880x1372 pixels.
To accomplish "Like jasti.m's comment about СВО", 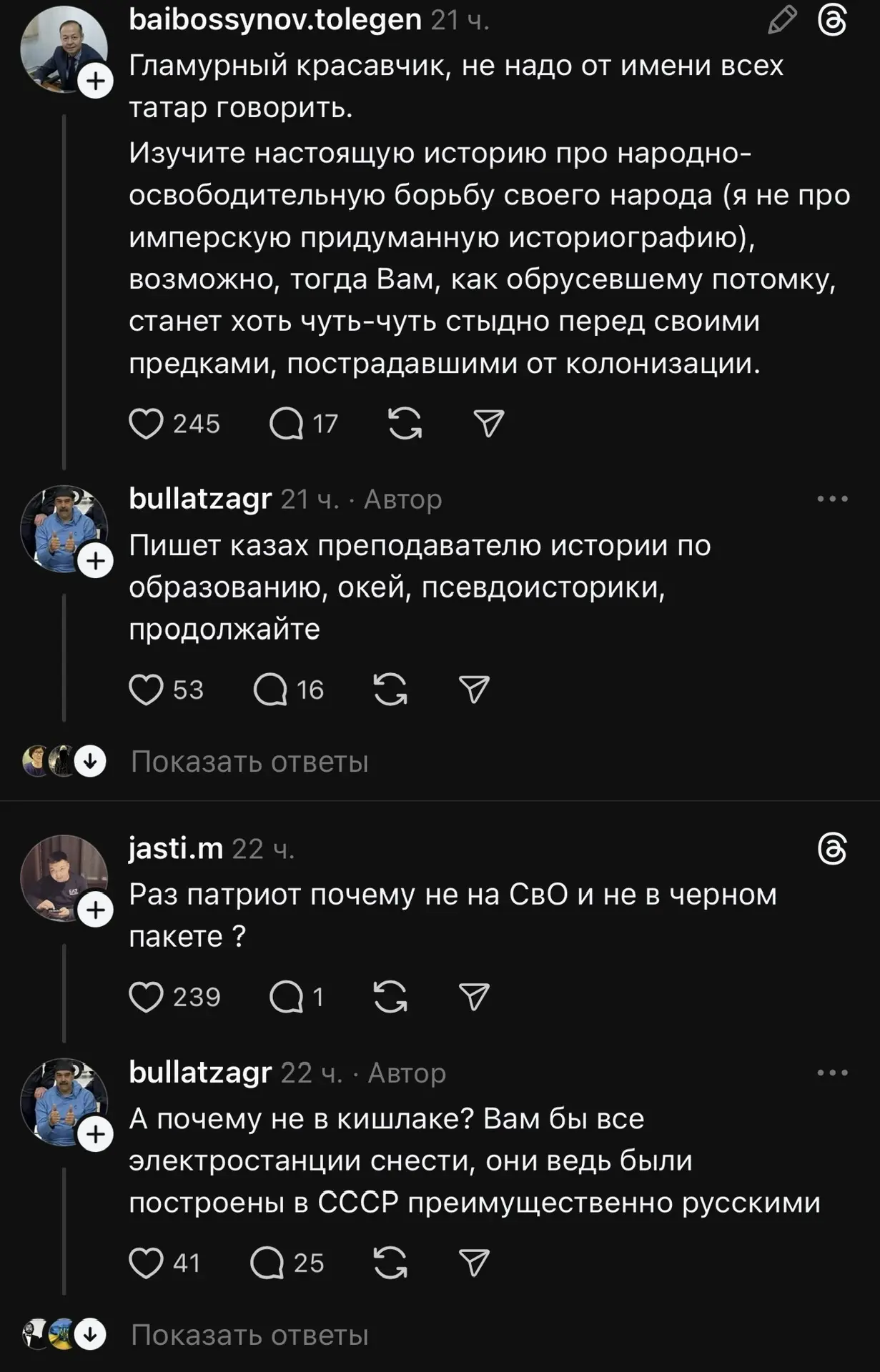I will tap(146, 997).
